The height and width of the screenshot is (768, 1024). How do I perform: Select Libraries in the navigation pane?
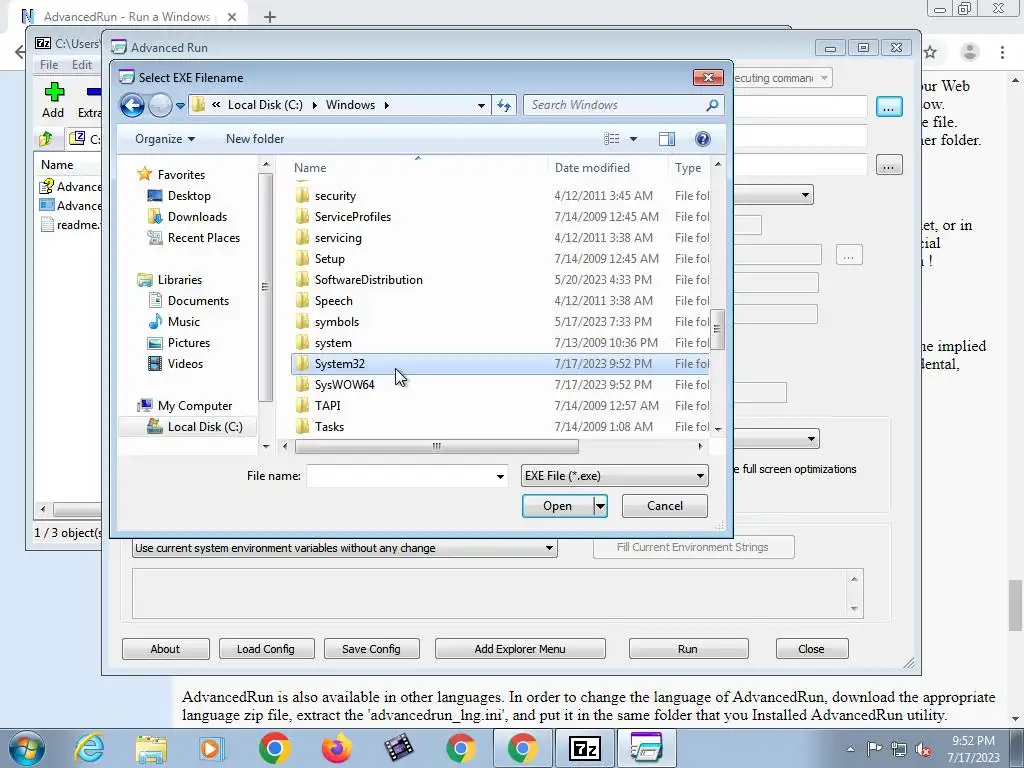tap(180, 280)
